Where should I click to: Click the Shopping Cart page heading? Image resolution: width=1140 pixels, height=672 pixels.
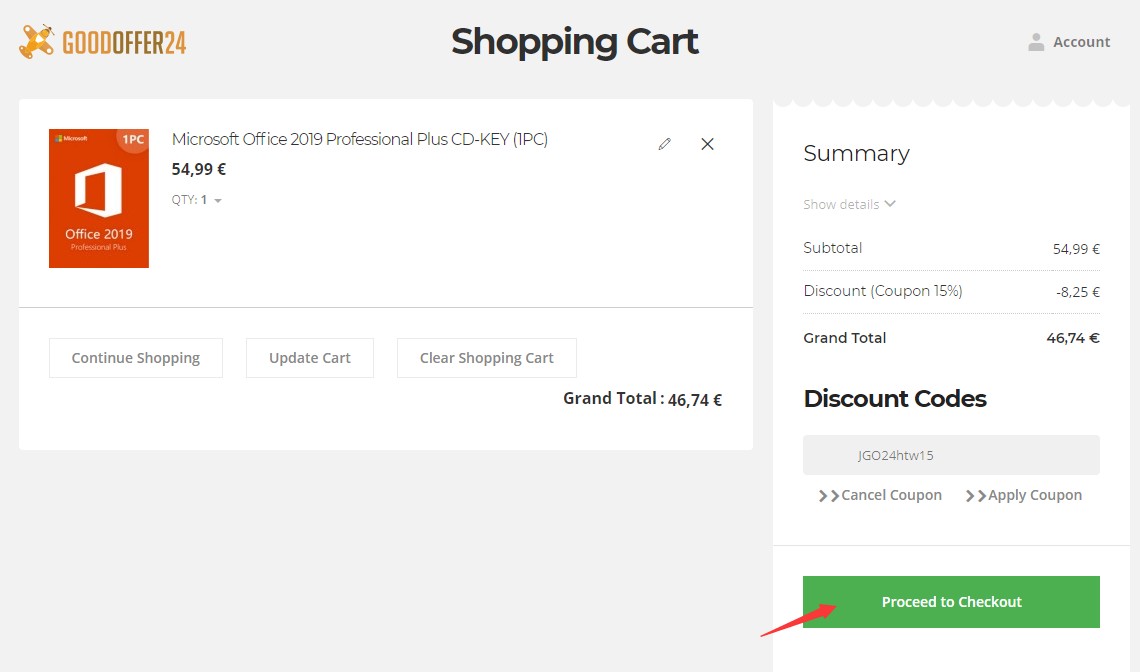click(x=574, y=41)
